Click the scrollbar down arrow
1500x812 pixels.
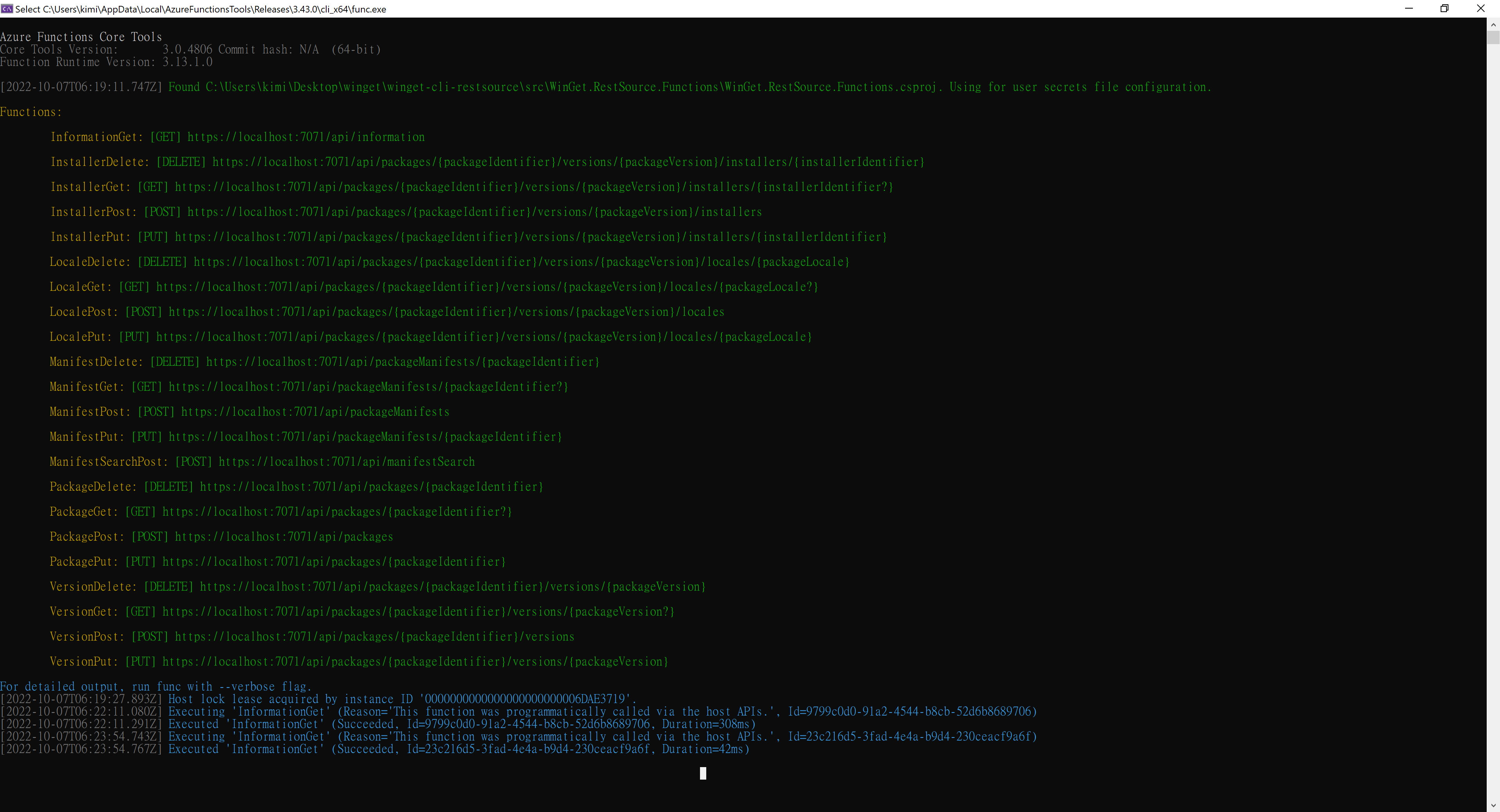click(1493, 805)
